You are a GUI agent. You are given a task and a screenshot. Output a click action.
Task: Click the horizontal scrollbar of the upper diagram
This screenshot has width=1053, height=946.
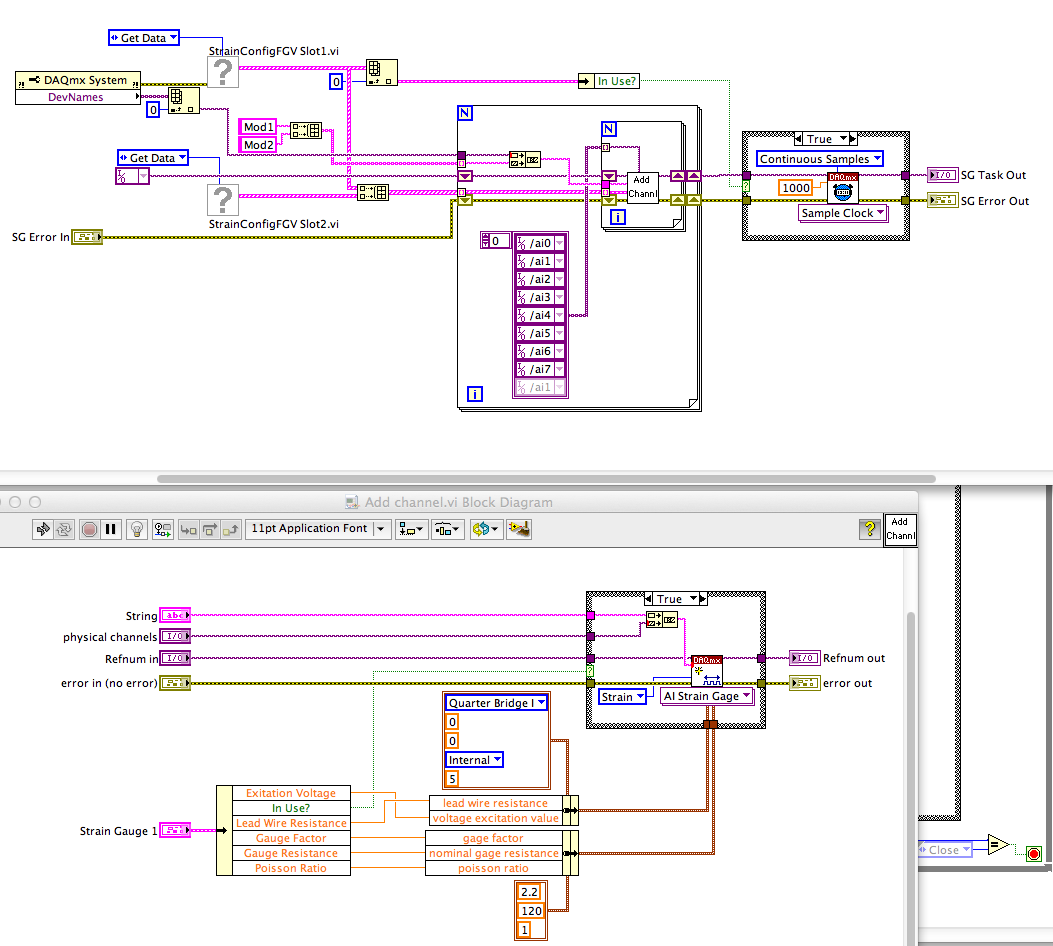546,479
